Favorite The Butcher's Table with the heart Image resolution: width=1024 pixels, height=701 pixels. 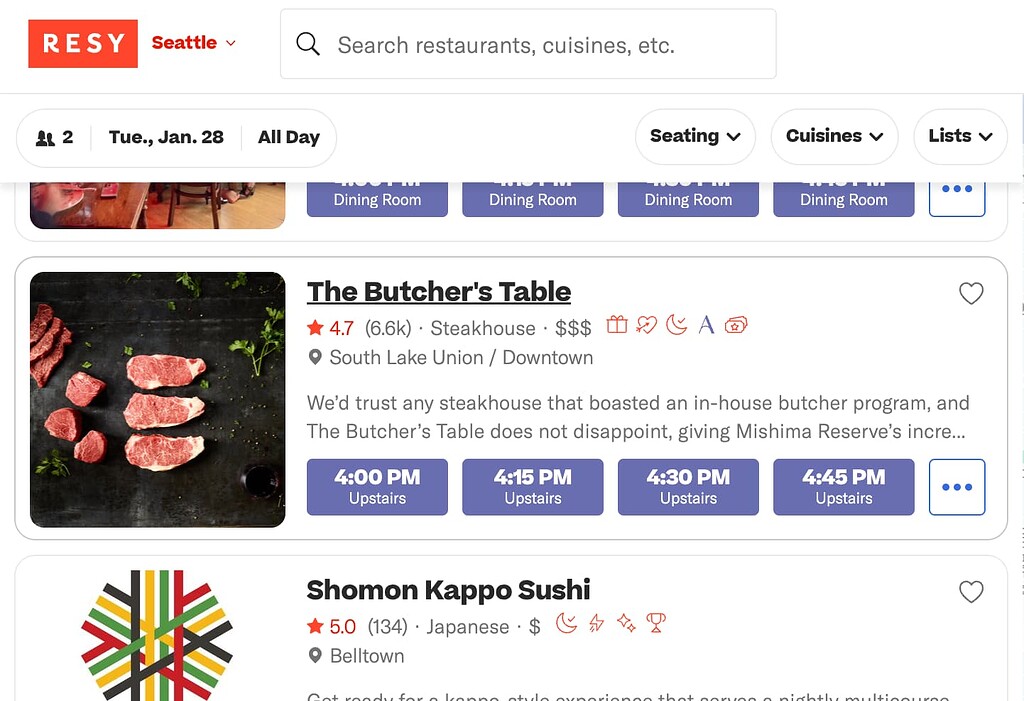click(971, 293)
